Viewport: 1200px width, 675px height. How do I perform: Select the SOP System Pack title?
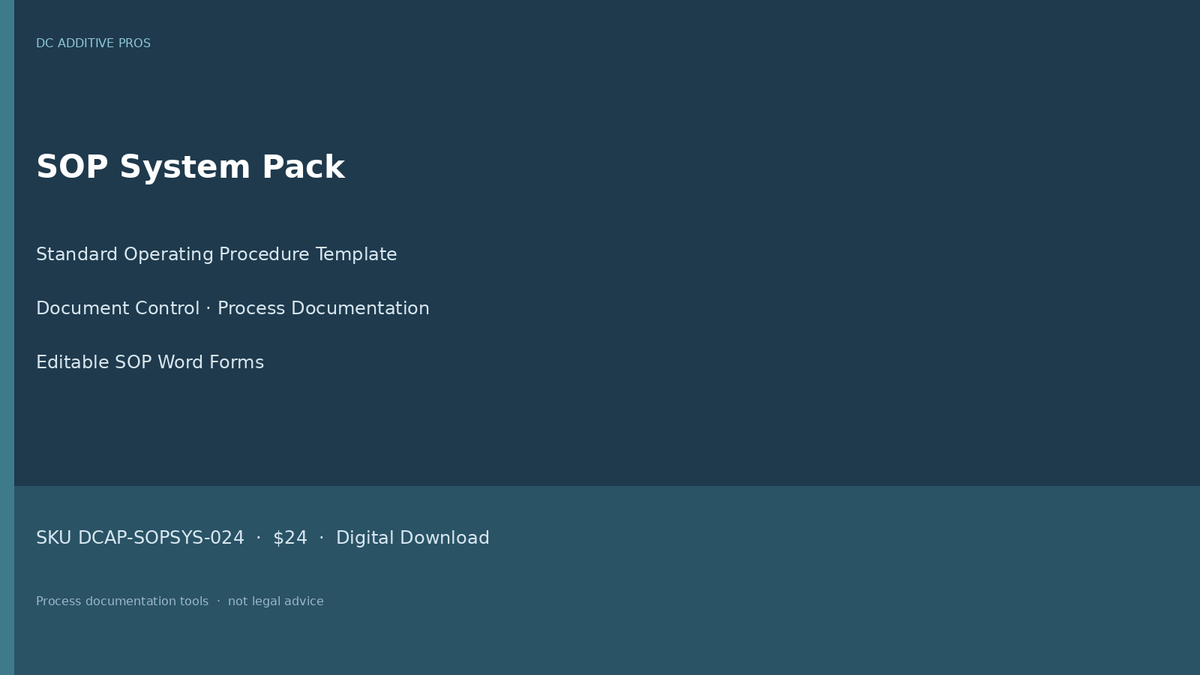[190, 167]
